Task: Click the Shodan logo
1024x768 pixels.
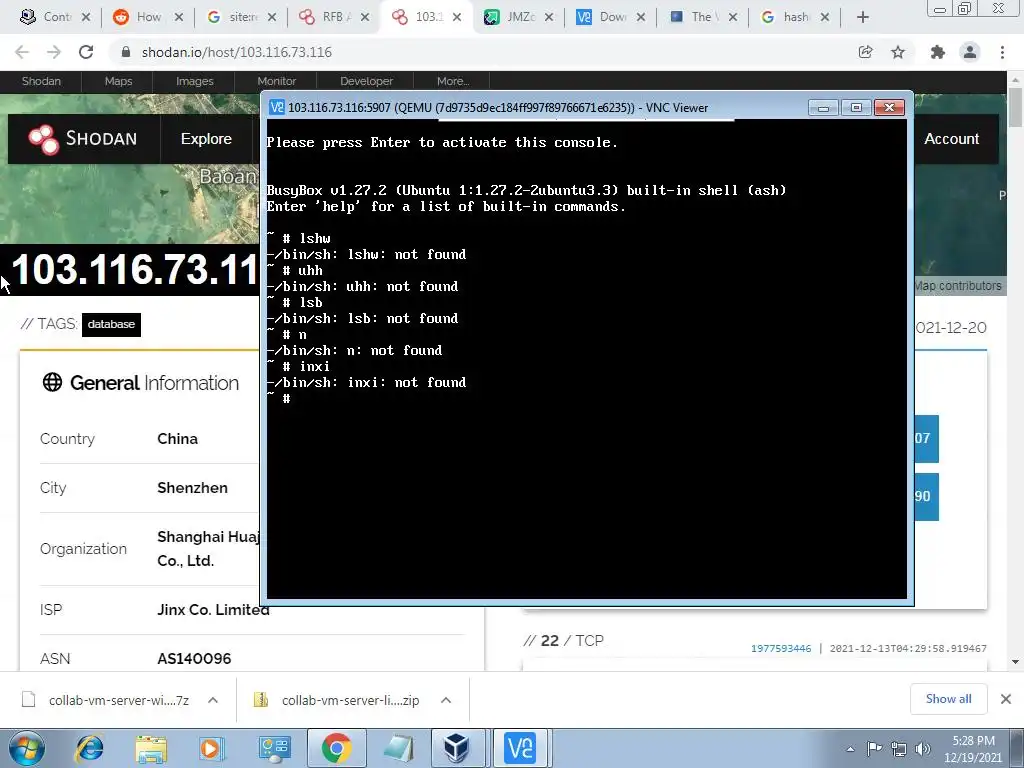Action: point(83,139)
